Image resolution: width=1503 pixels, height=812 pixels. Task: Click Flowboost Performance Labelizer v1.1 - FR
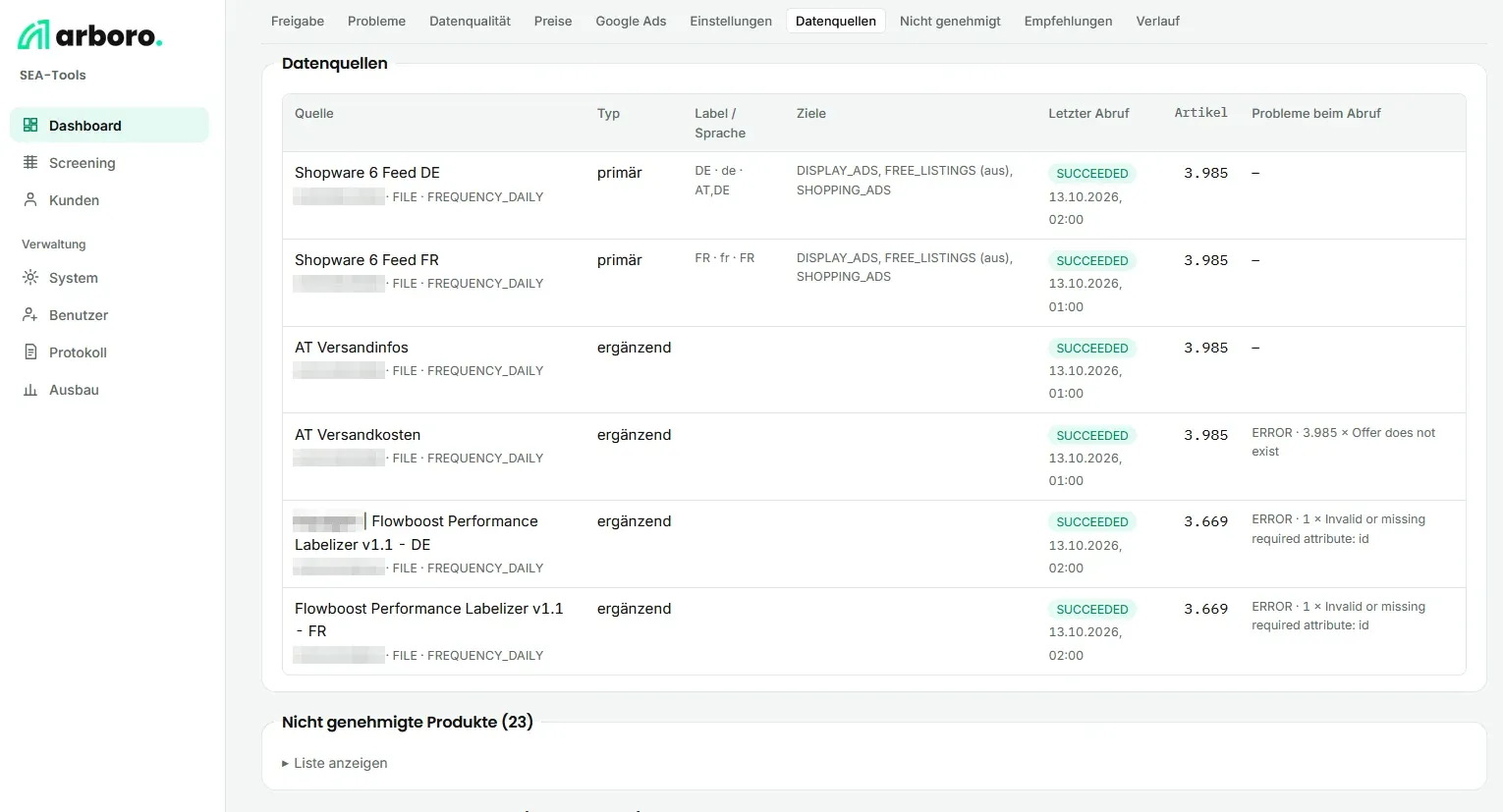(429, 620)
